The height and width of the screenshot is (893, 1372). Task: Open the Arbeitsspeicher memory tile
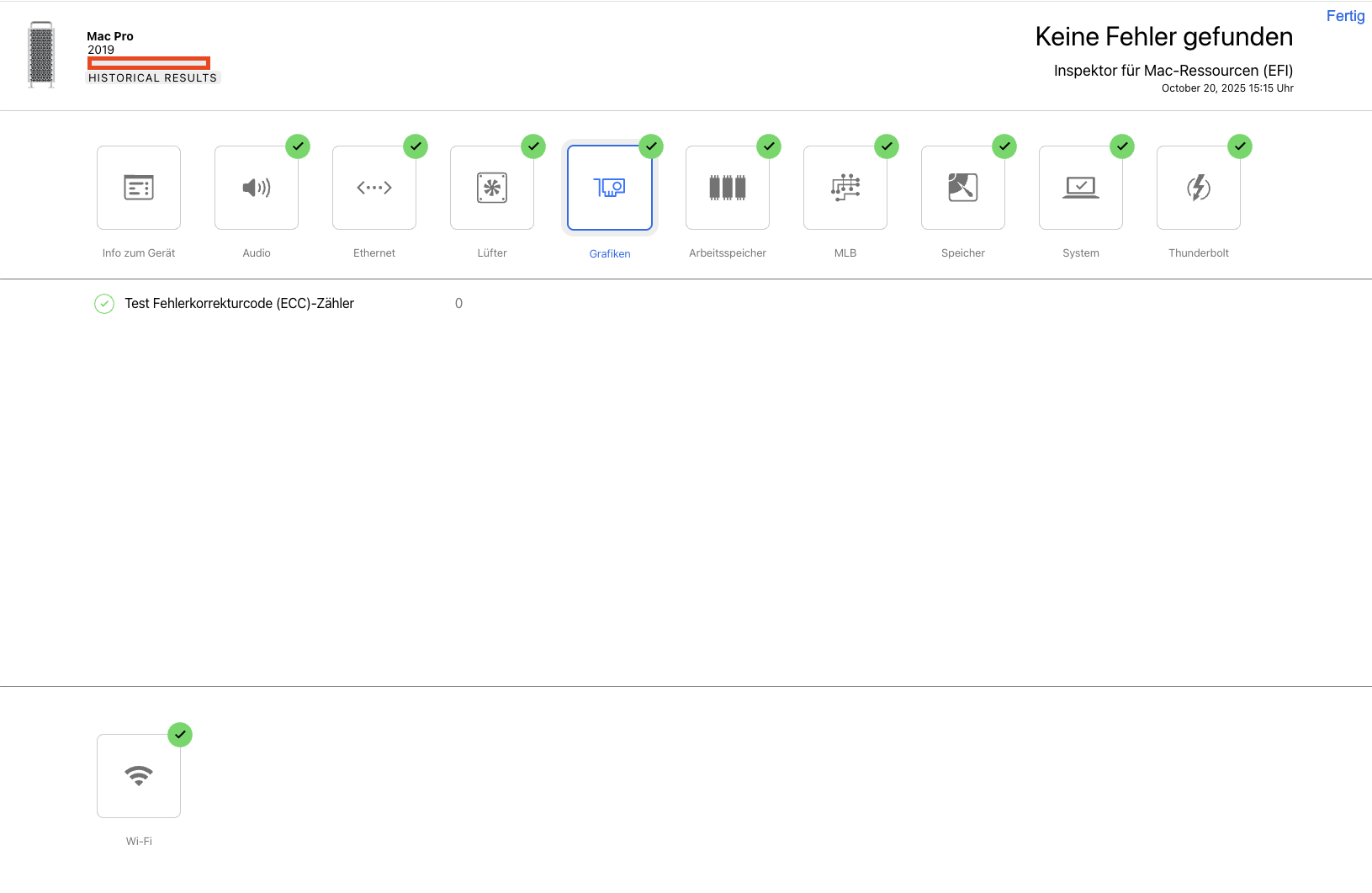[728, 188]
